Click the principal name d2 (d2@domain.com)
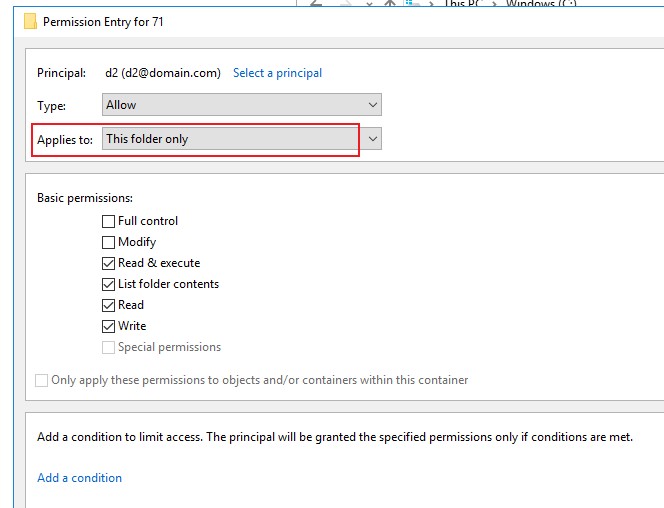Screen dimensions: 664x508 [163, 73]
